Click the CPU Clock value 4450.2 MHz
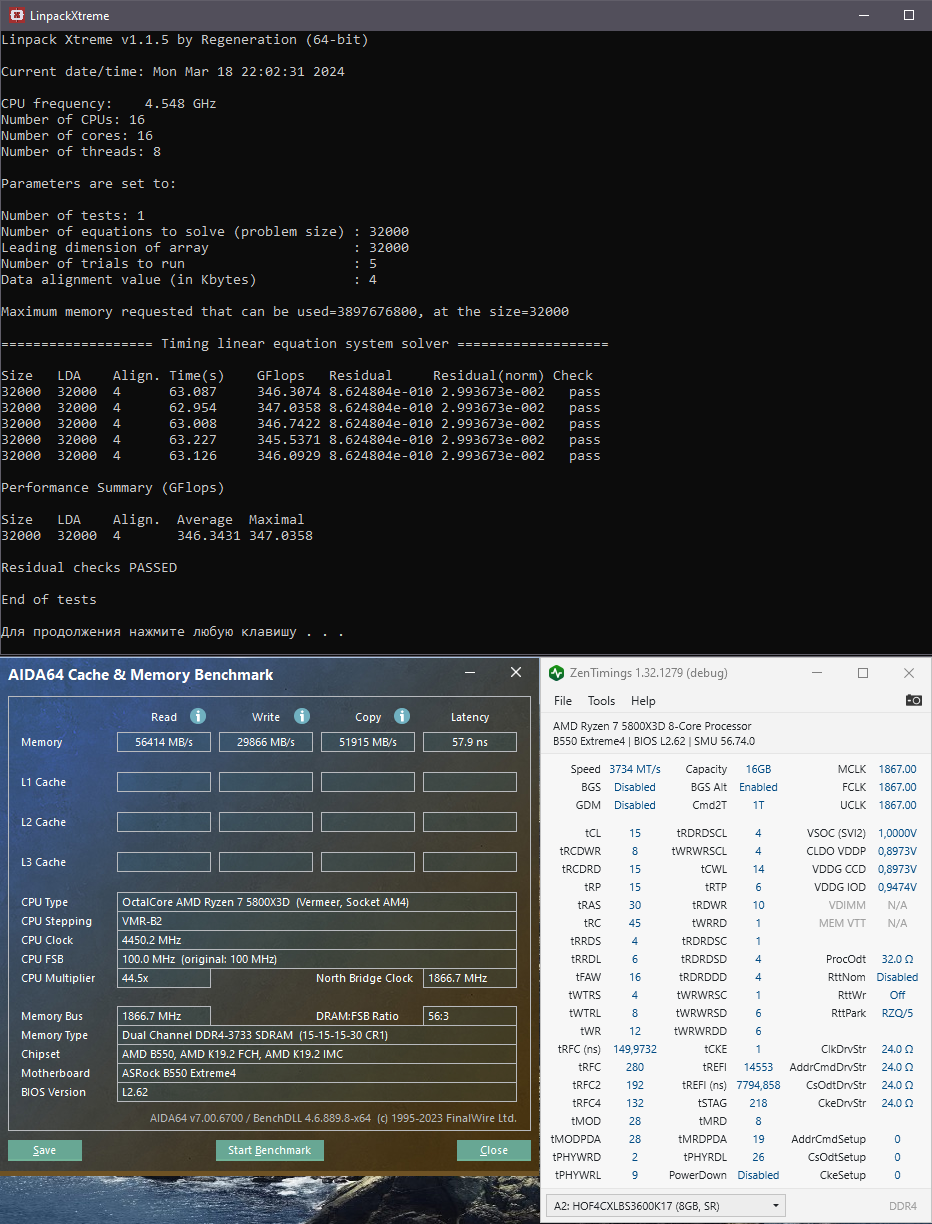This screenshot has width=932, height=1224. click(x=317, y=940)
